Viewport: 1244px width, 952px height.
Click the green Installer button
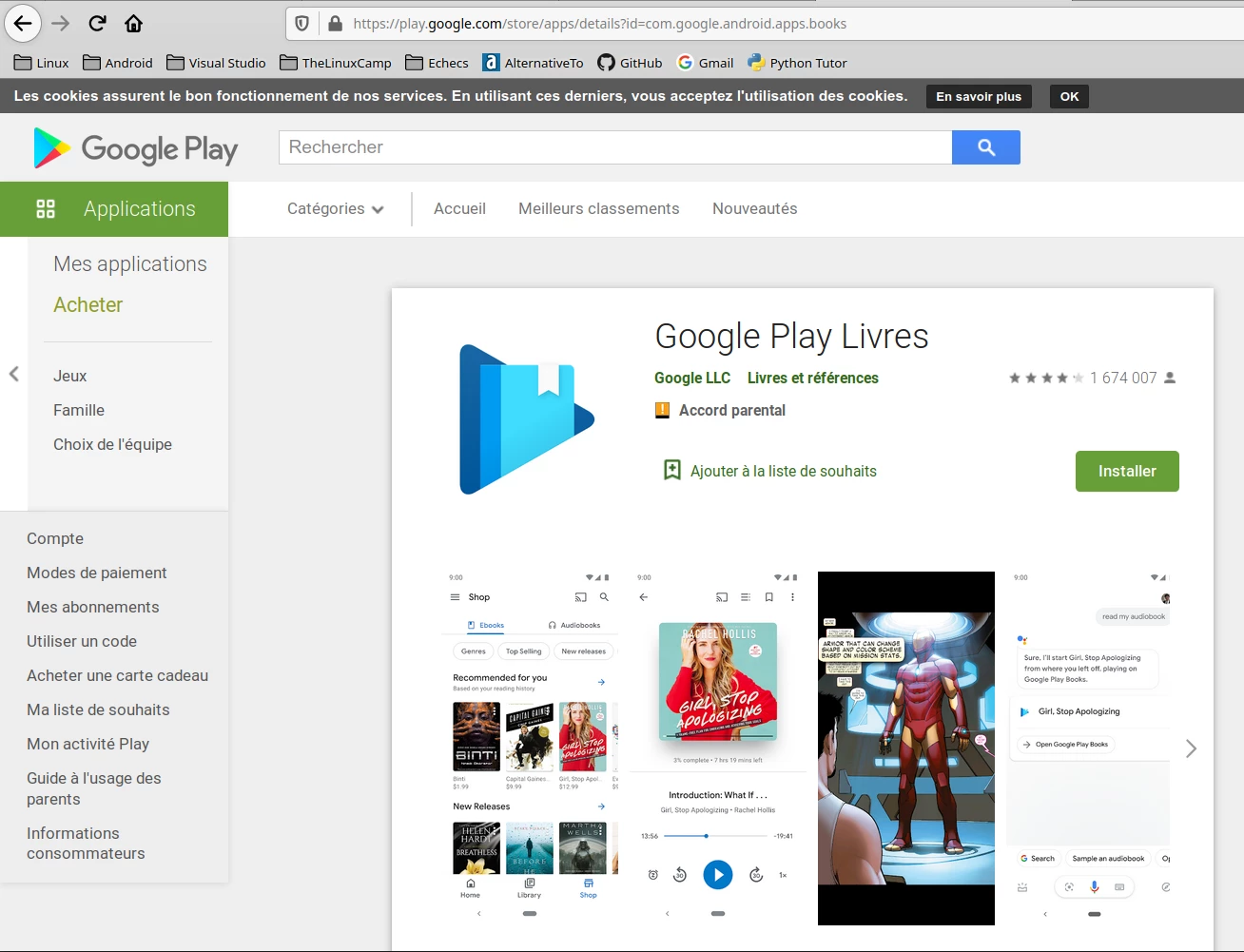1127,471
